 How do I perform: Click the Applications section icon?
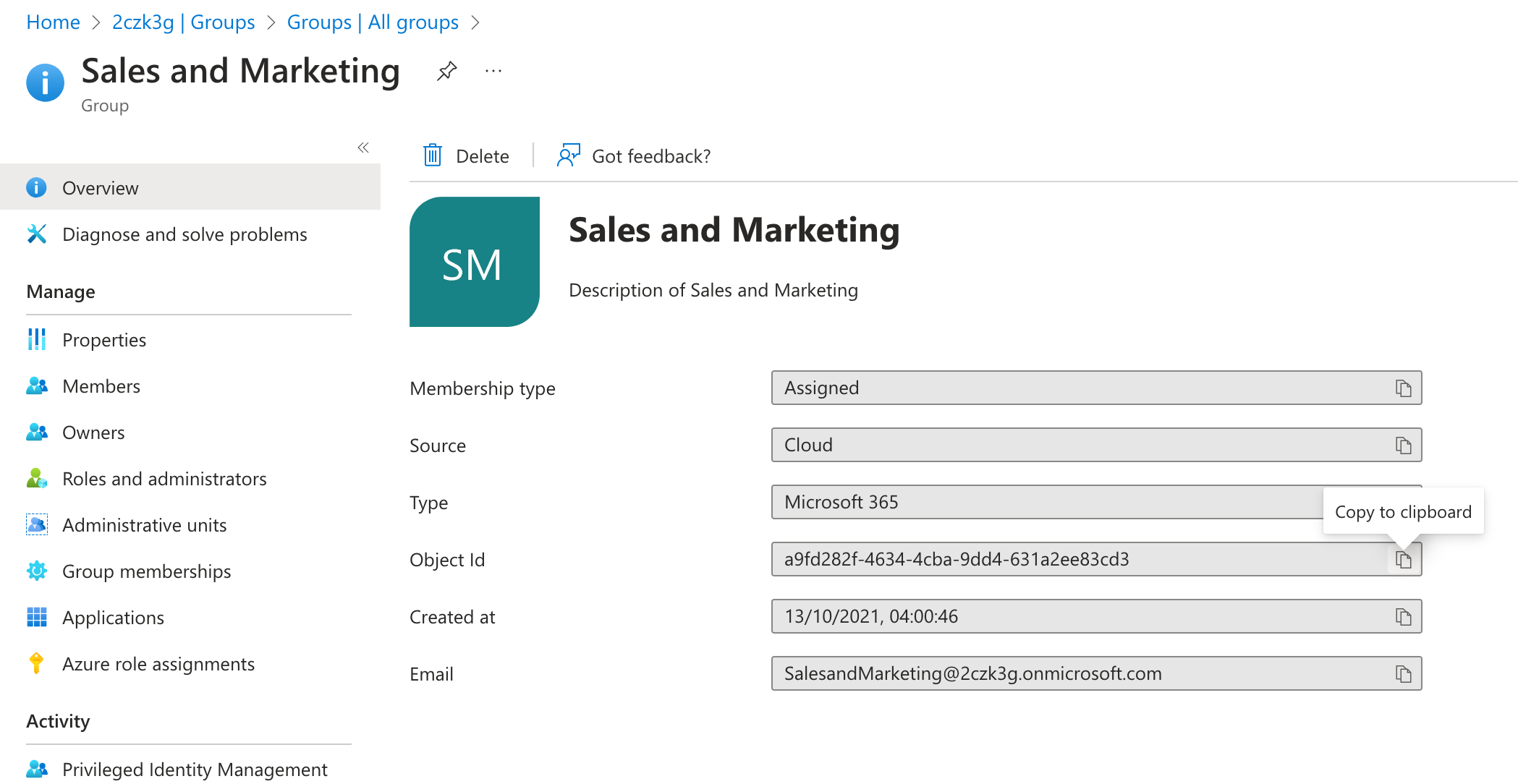pyautogui.click(x=34, y=617)
